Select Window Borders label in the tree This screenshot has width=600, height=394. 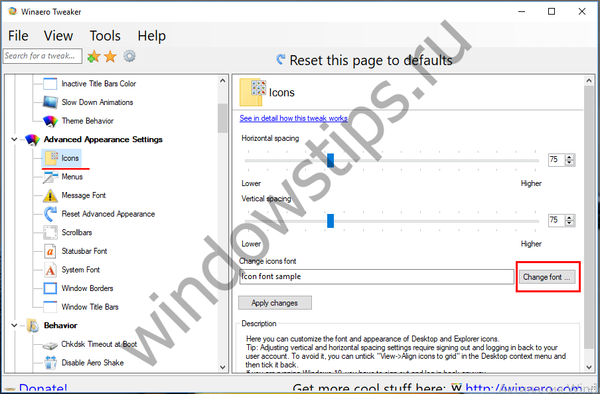87,288
